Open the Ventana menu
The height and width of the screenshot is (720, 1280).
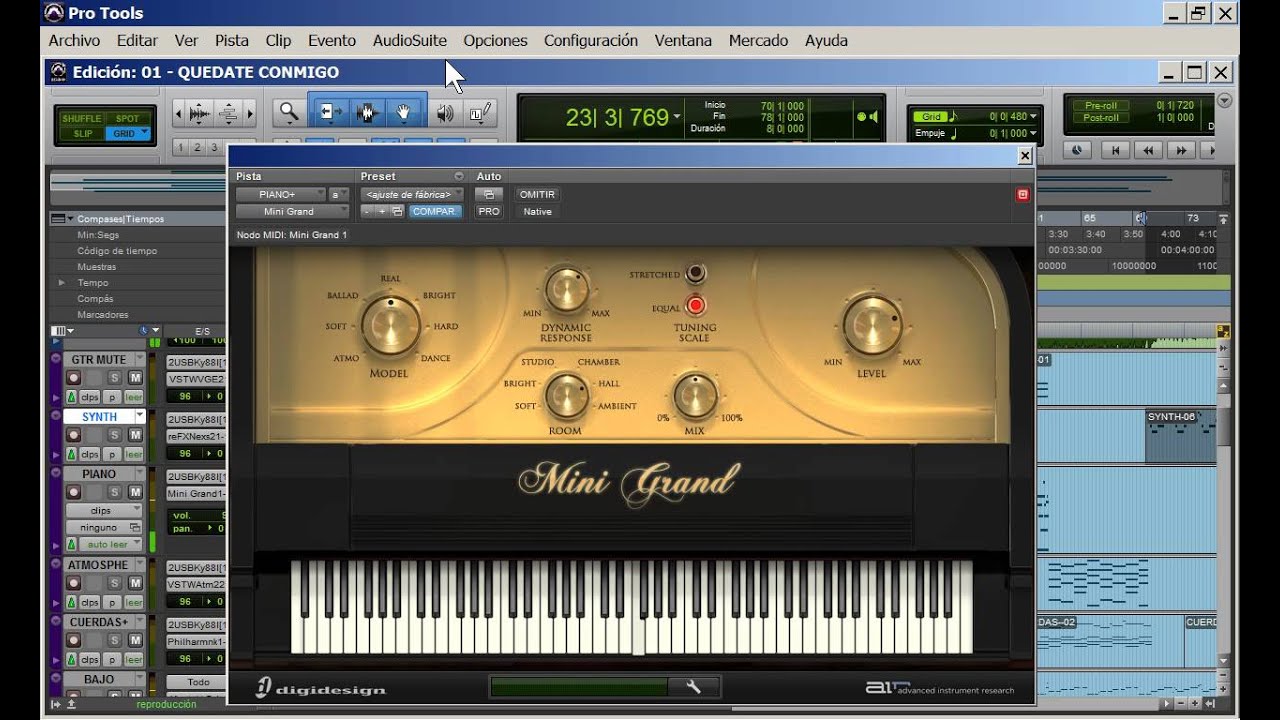pyautogui.click(x=683, y=41)
